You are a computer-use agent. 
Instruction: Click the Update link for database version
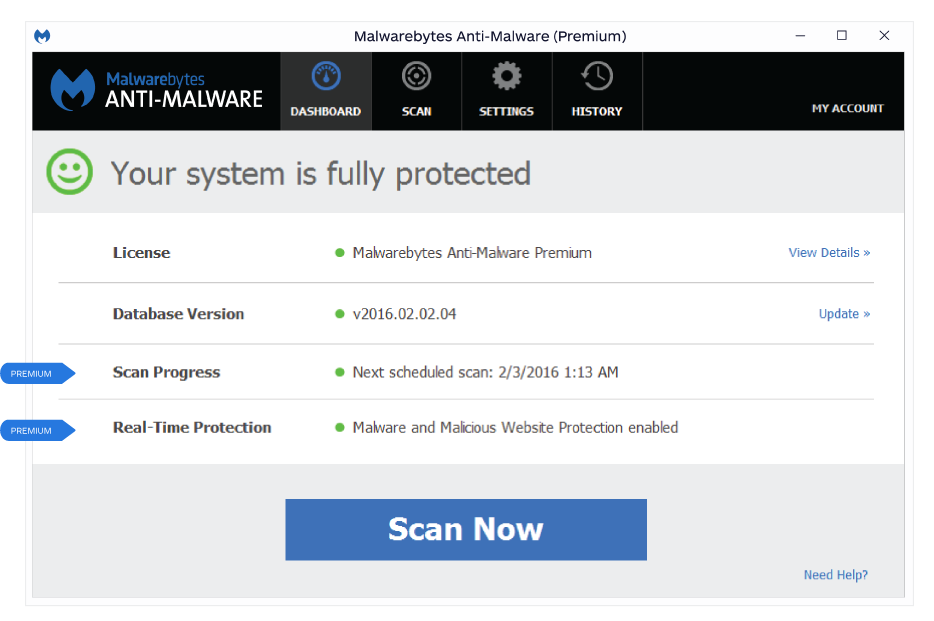[844, 314]
